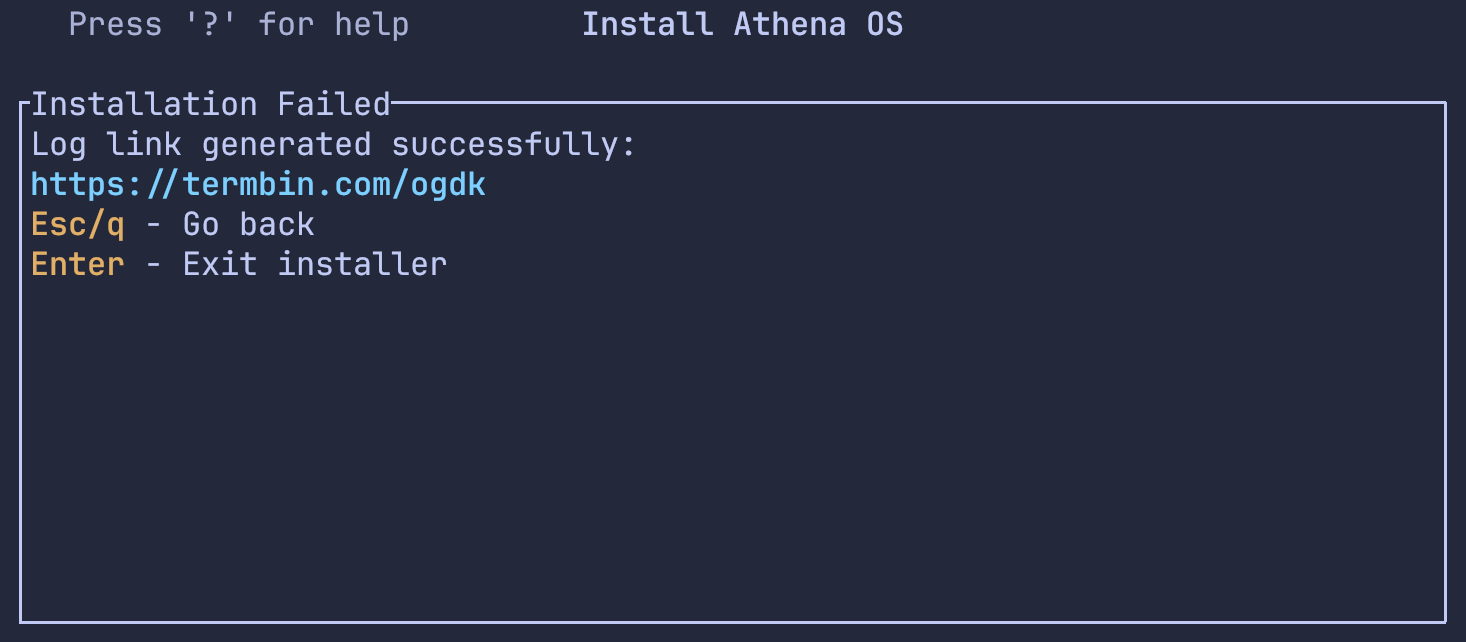This screenshot has width=1466, height=642.
Task: Click the word 'back' on the Esc/q line
Action: pos(277,225)
